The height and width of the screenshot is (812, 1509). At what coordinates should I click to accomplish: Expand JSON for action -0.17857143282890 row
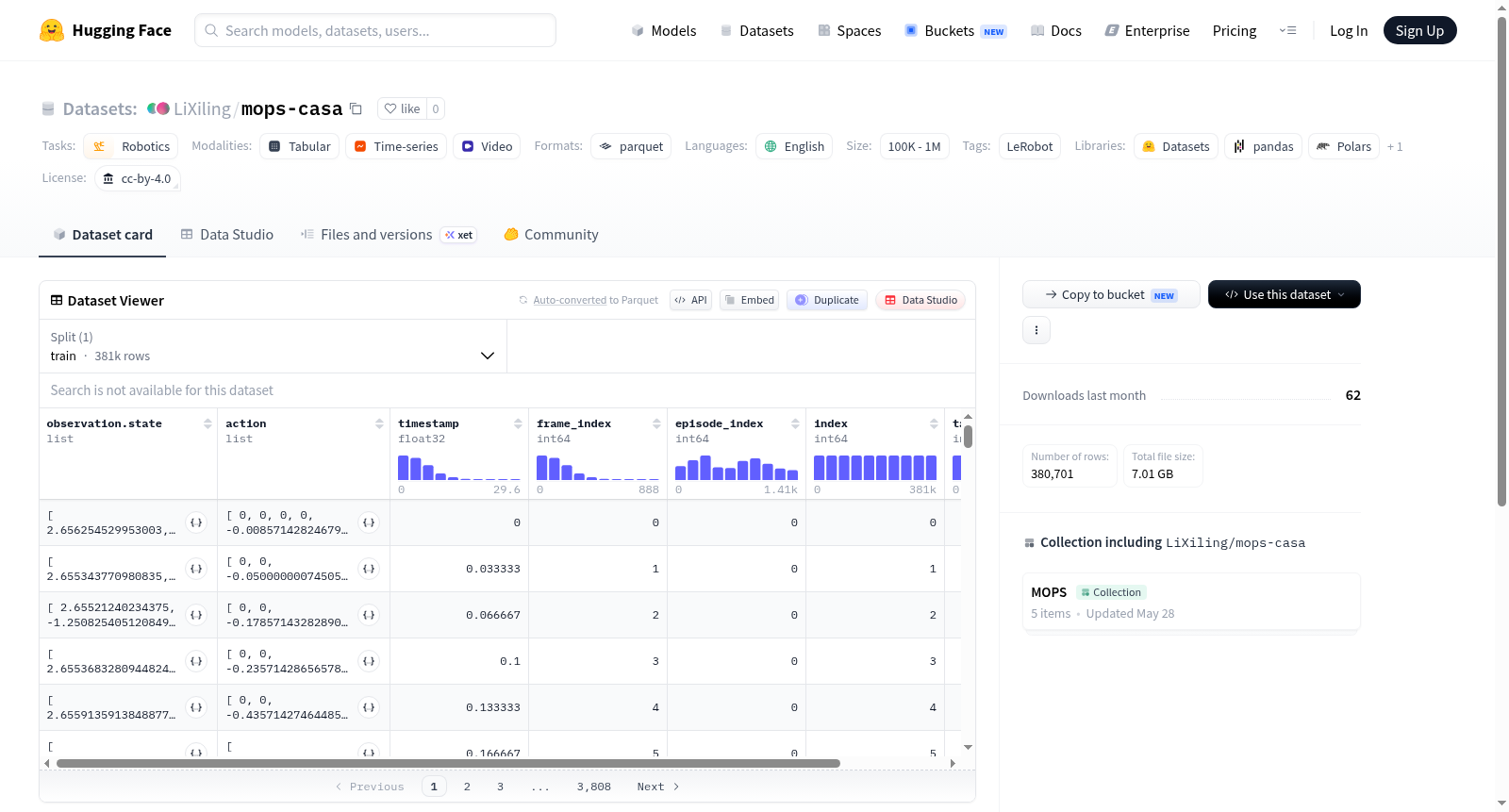click(x=369, y=615)
